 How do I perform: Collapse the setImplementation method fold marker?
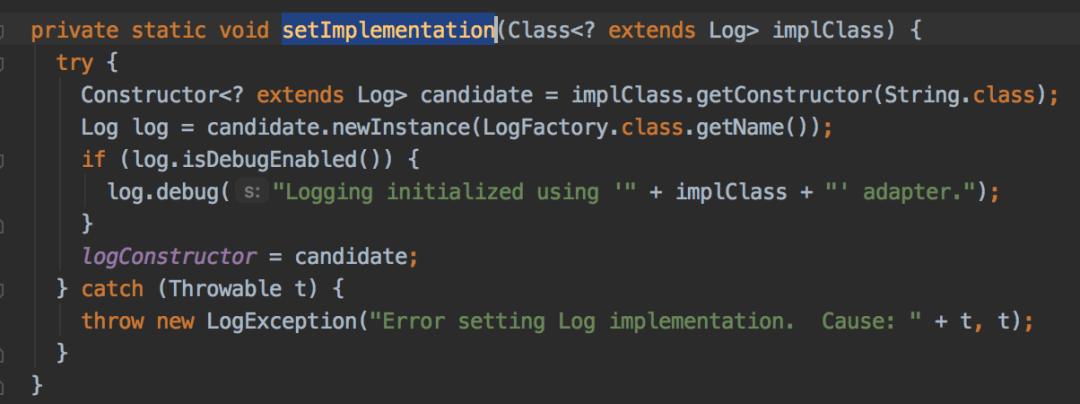point(2,31)
